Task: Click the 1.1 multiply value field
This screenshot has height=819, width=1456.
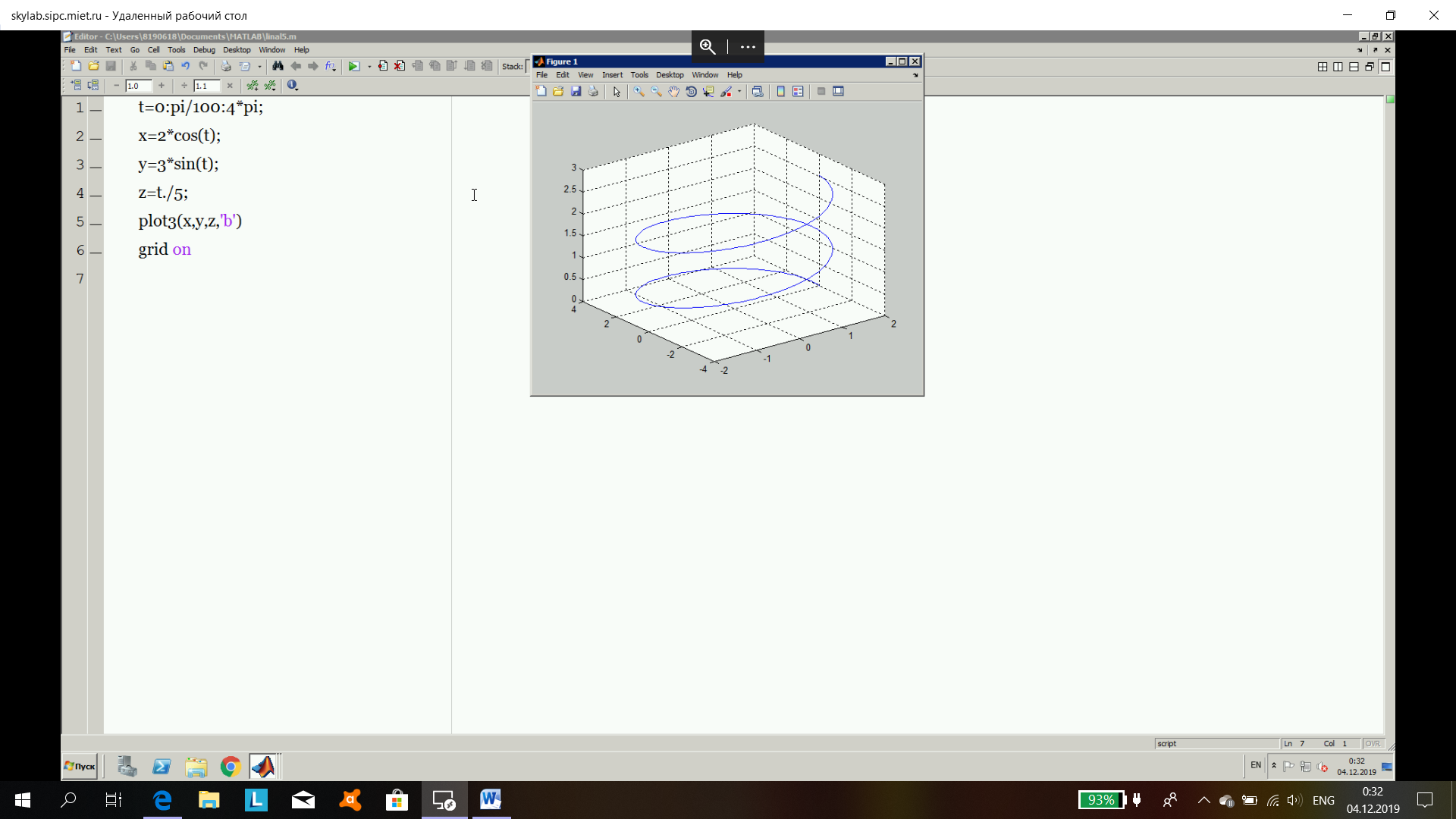Action: coord(207,86)
